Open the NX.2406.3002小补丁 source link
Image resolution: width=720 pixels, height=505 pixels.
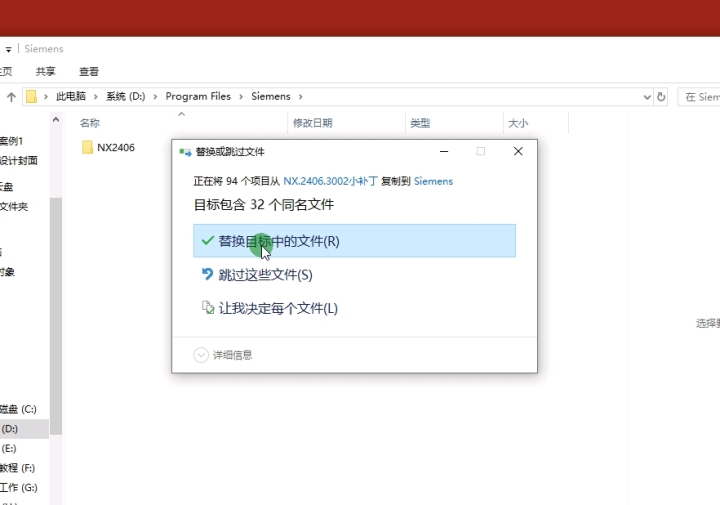pyautogui.click(x=330, y=181)
